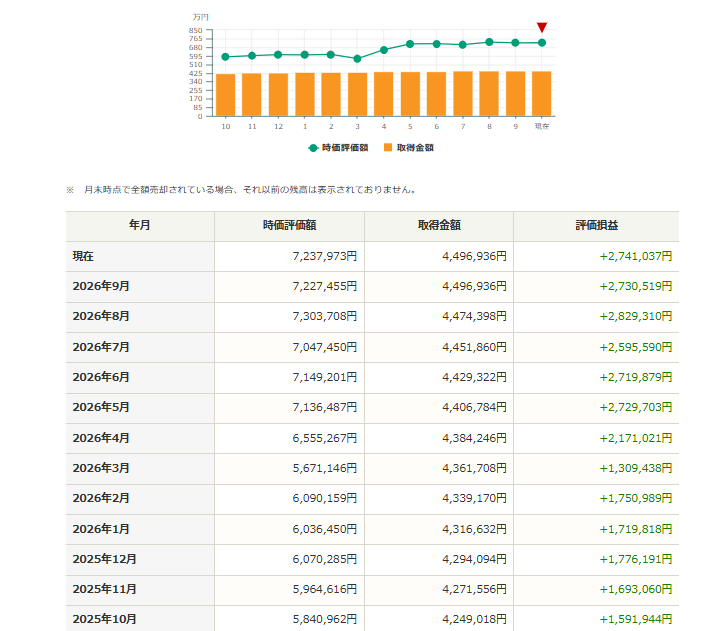Viewport: 720px width, 631px height.
Task: Select the 2026年6月 row label
Action: click(101, 377)
